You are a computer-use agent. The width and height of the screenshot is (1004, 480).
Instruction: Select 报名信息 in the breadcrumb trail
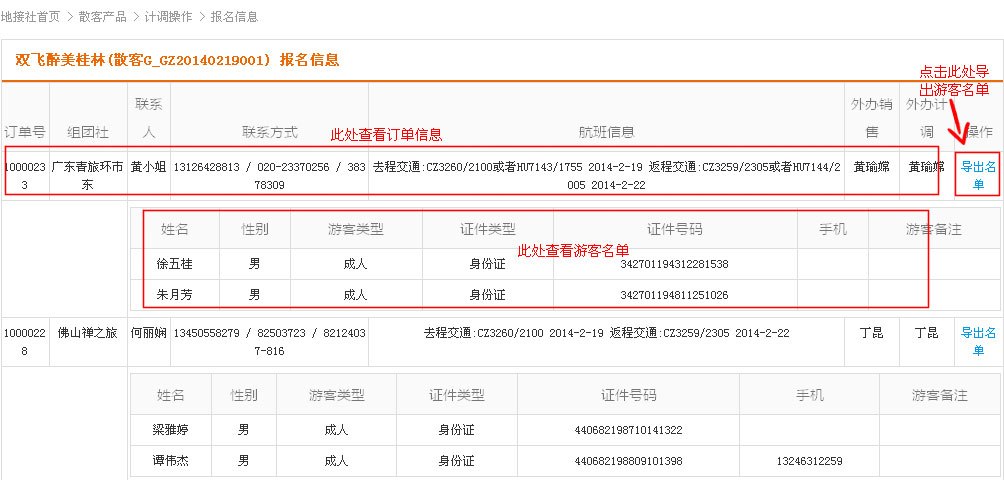(x=234, y=16)
